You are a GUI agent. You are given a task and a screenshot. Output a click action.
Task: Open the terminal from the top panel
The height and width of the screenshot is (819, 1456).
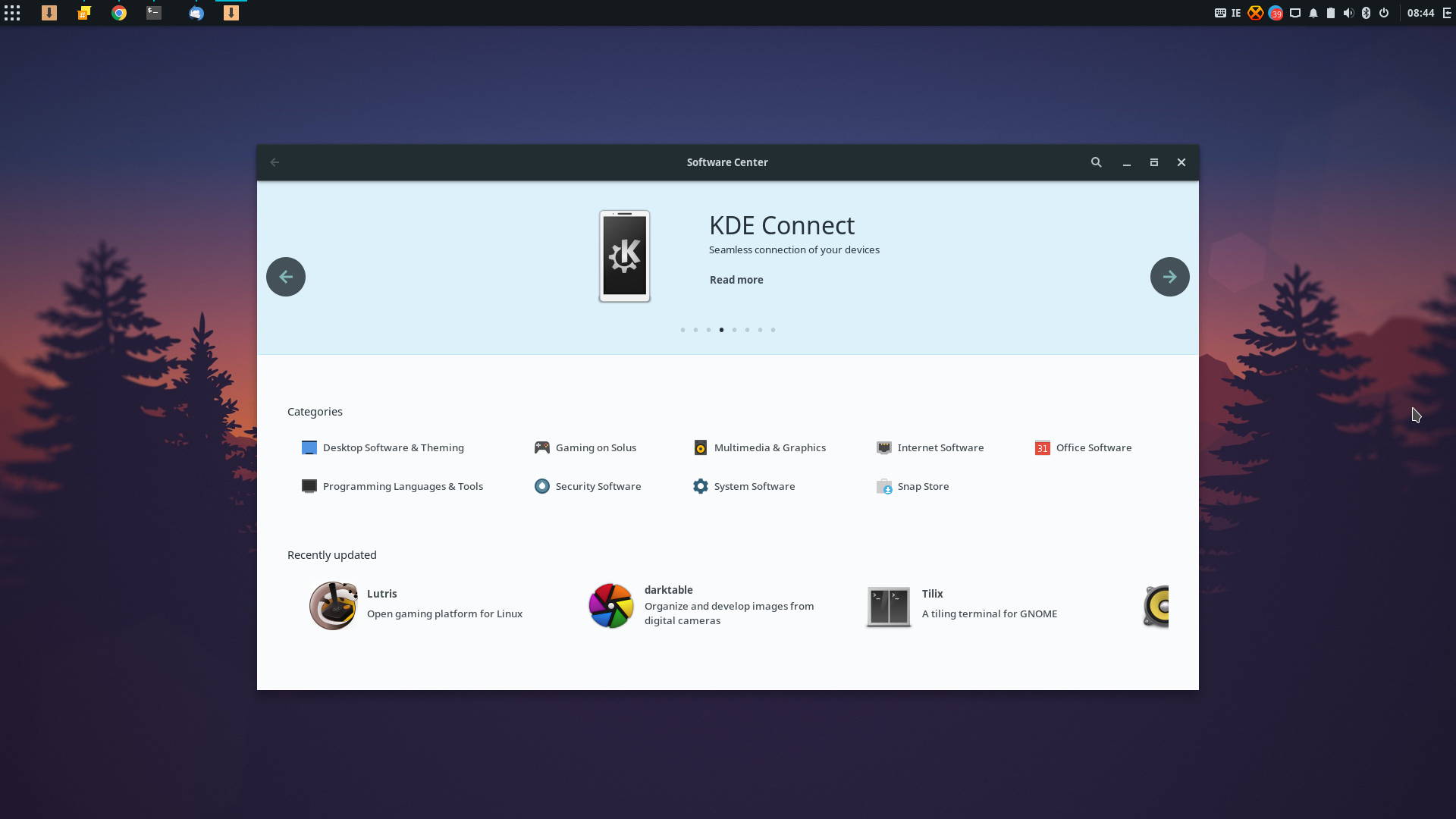[x=154, y=13]
